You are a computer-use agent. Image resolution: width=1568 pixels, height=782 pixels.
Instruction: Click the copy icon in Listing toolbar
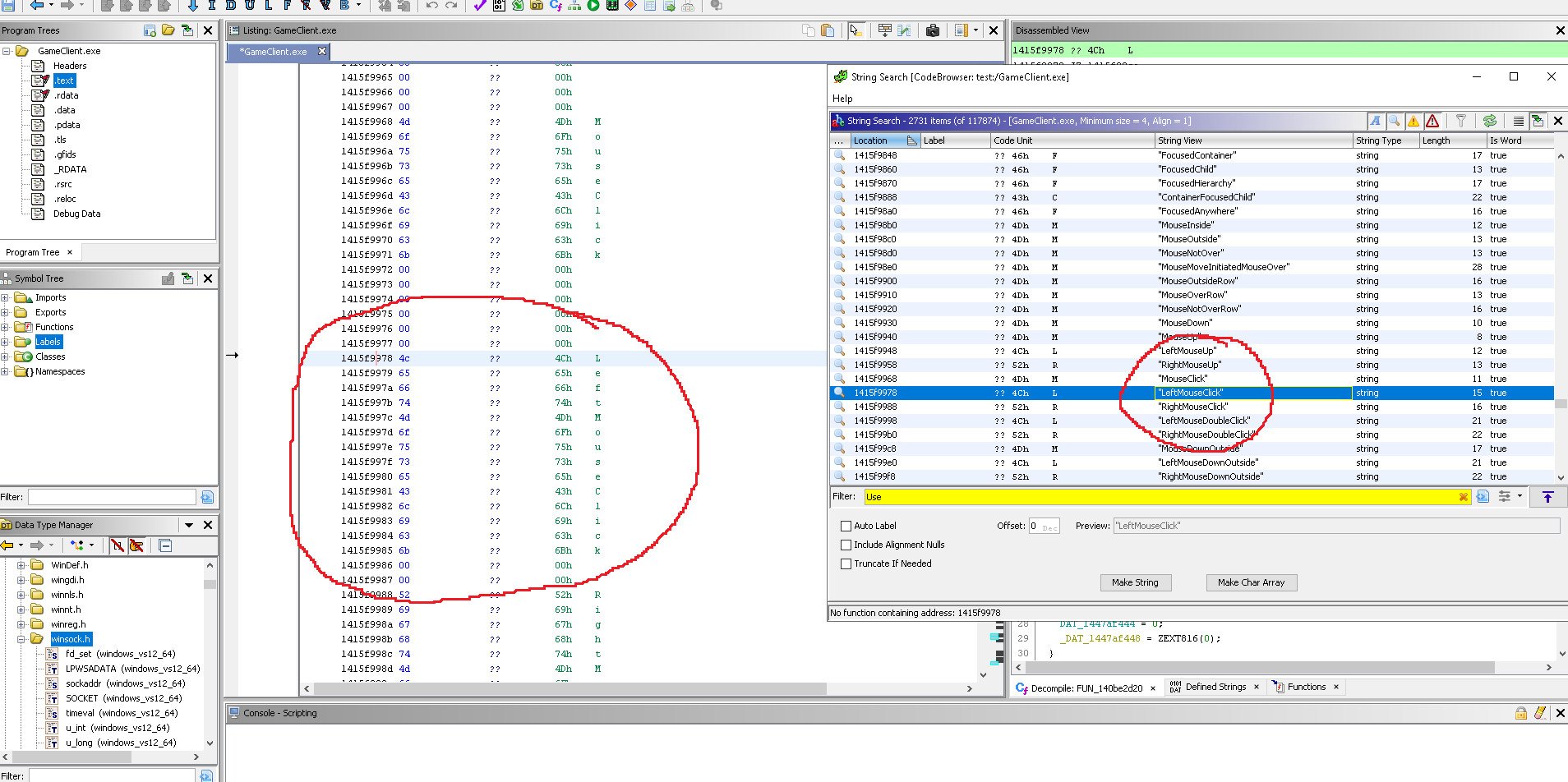point(809,30)
